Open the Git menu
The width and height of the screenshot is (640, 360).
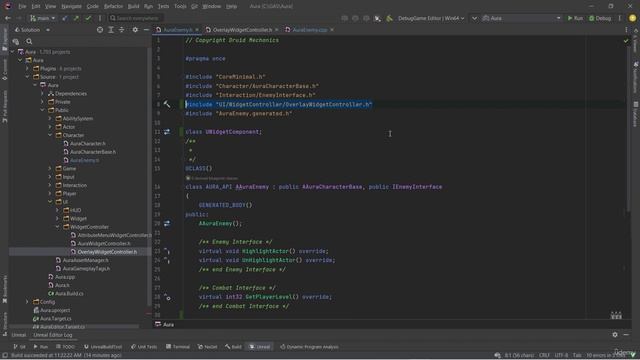tap(194, 7)
